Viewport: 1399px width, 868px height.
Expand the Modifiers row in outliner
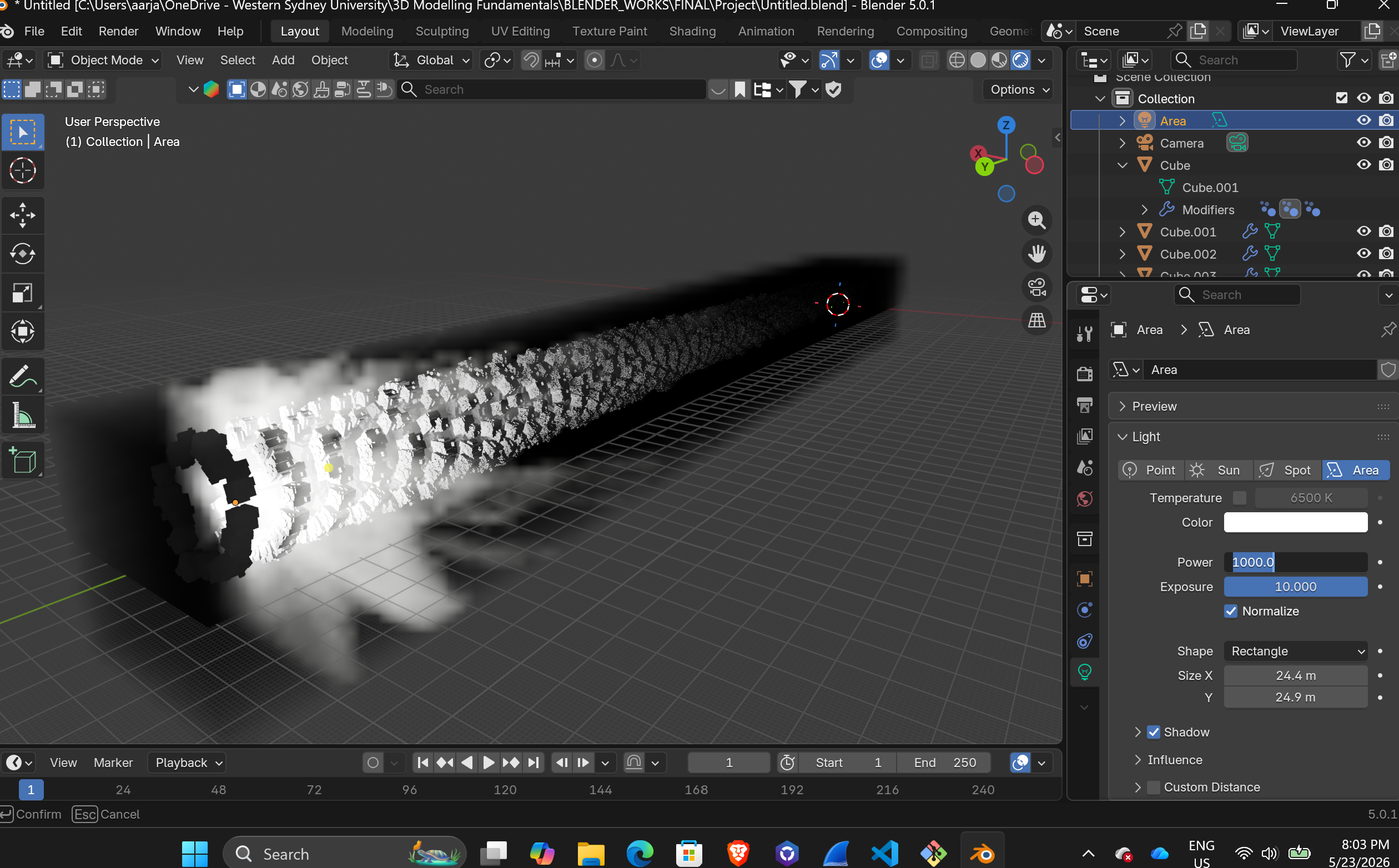coord(1144,210)
